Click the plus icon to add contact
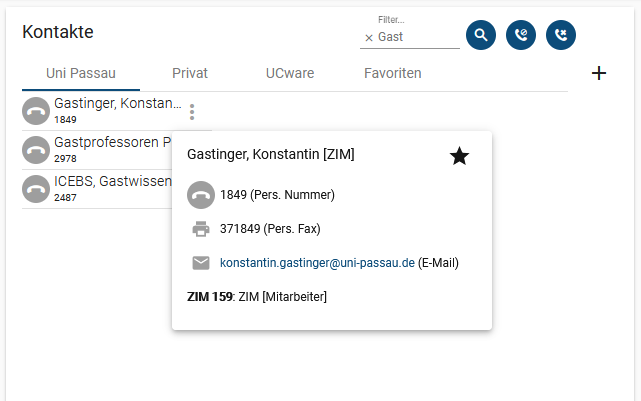641x401 pixels. pos(599,73)
